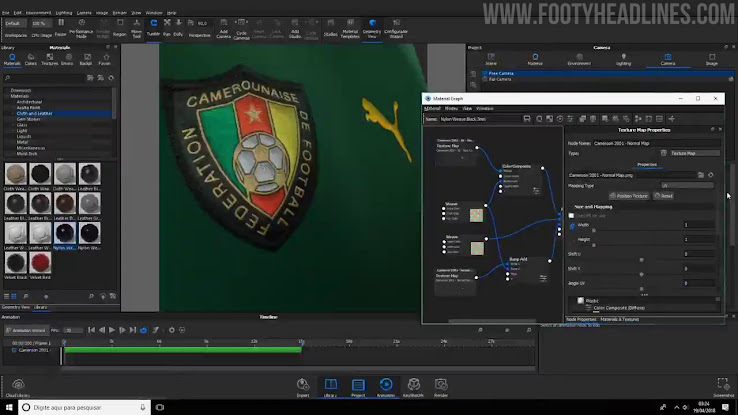This screenshot has width=738, height=415.
Task: Open the Move Tool
Action: [136, 29]
